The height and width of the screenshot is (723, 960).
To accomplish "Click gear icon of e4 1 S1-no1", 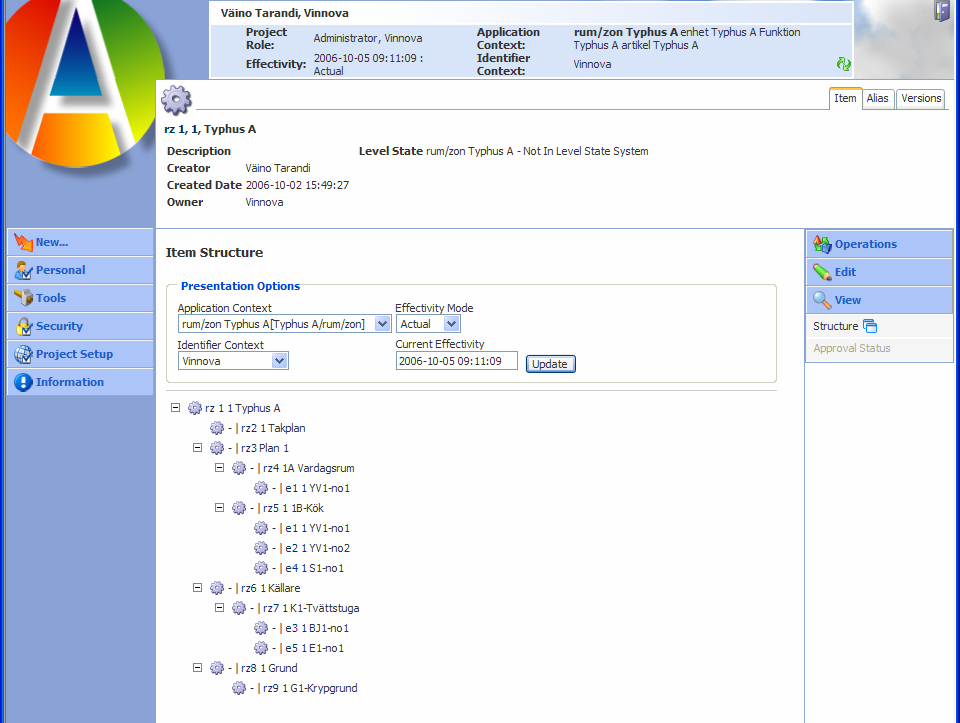I will click(261, 568).
